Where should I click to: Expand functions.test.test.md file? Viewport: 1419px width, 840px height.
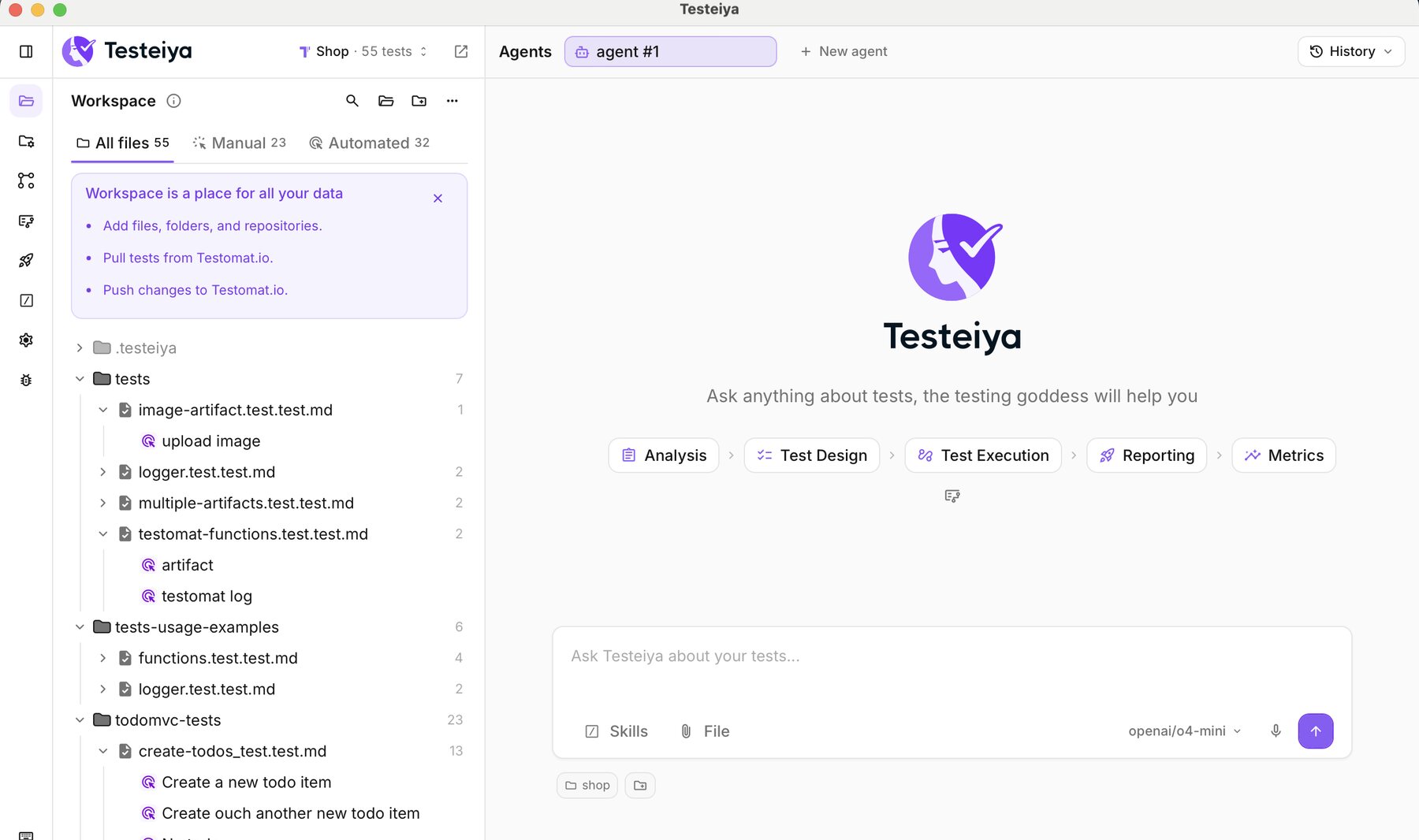[x=103, y=658]
